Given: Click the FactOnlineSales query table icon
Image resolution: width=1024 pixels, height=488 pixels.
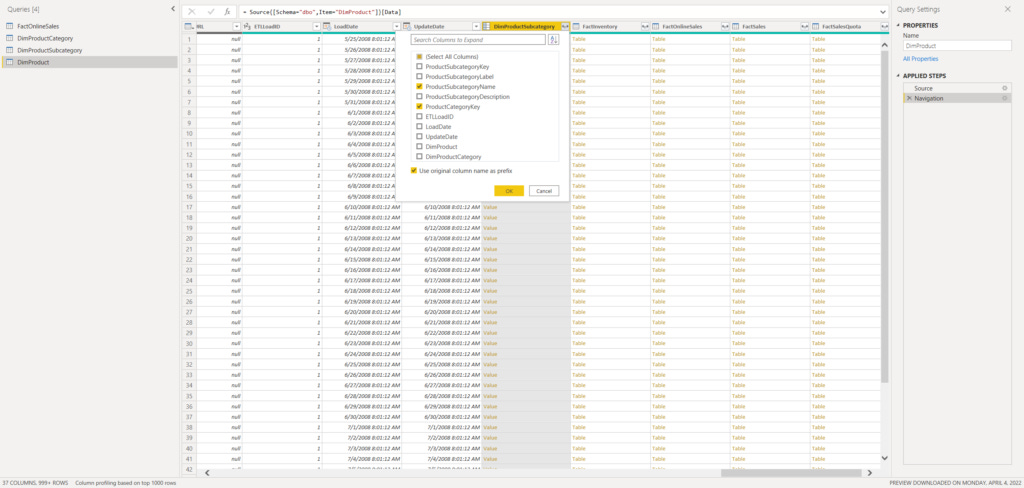Looking at the screenshot, I should [x=10, y=26].
